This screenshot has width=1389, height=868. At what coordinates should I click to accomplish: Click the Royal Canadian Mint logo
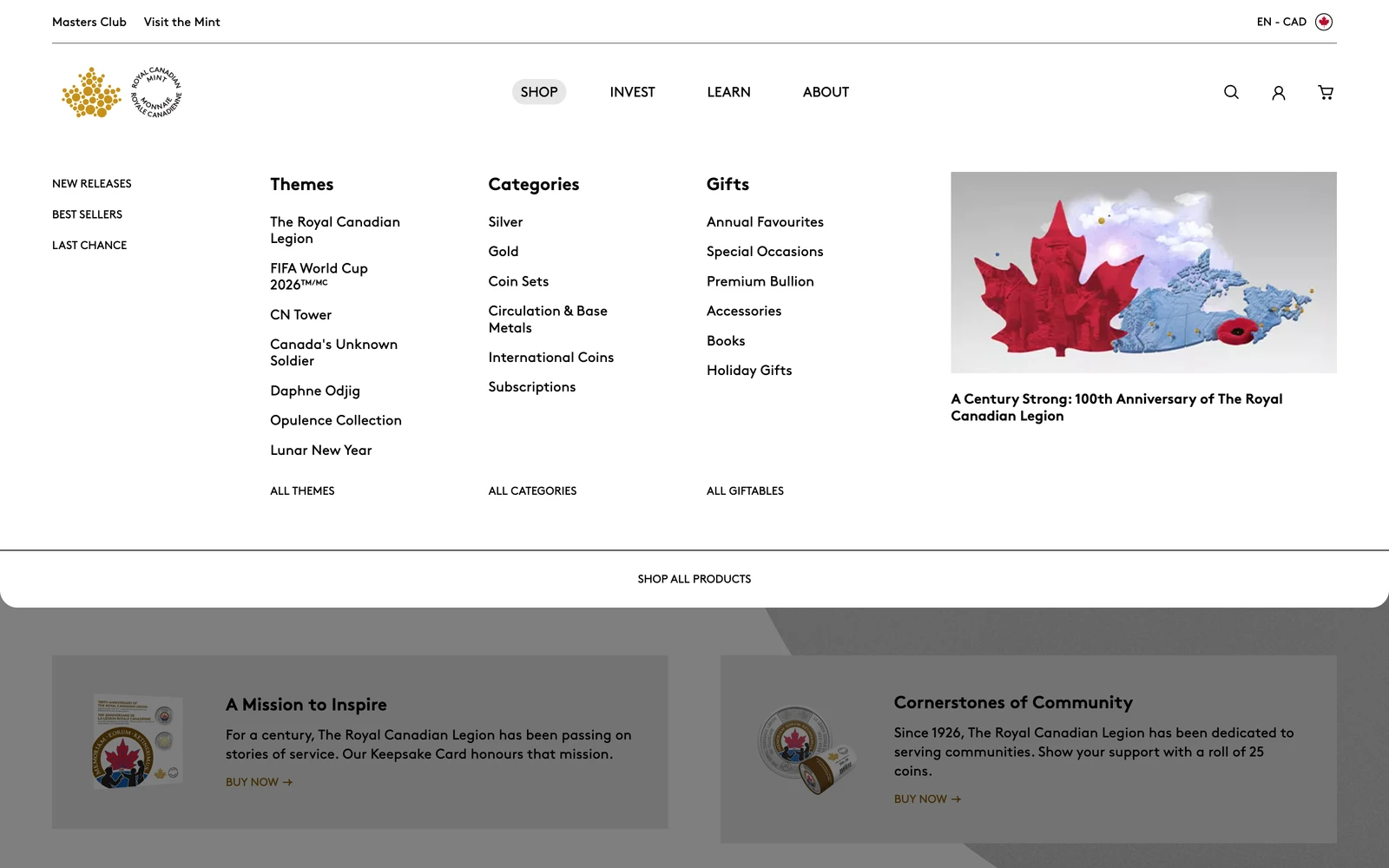(x=122, y=92)
